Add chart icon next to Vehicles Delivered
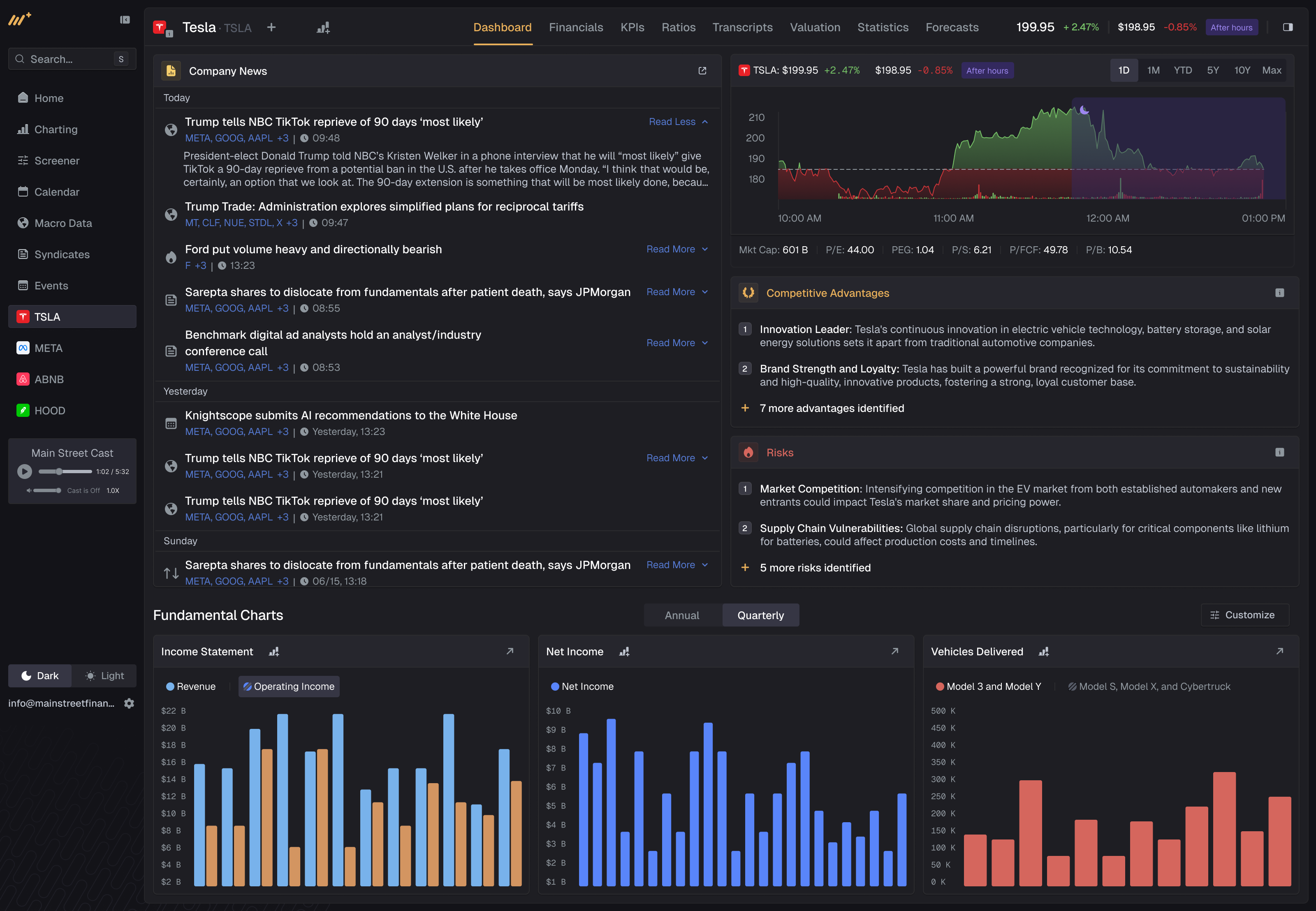 pyautogui.click(x=1044, y=651)
